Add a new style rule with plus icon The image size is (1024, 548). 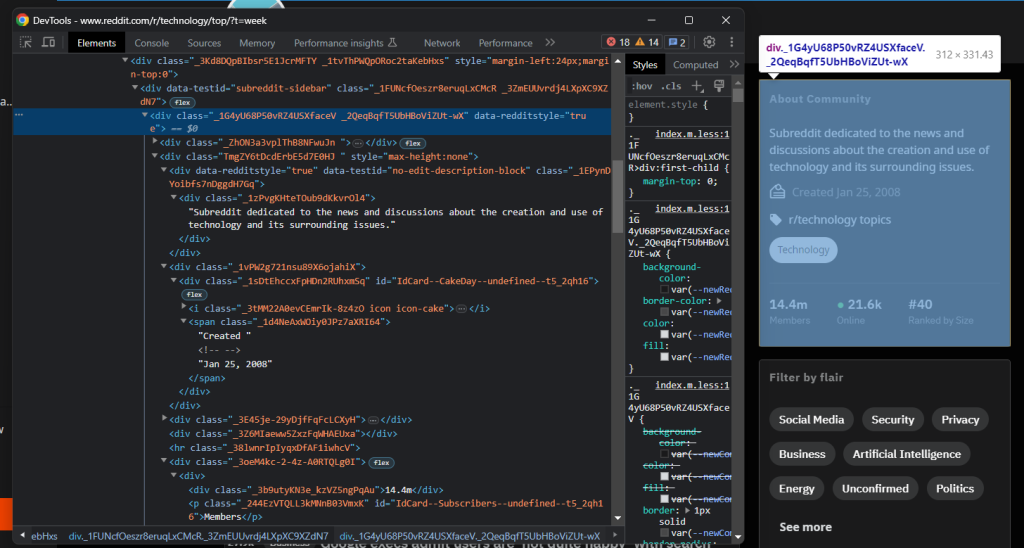coord(698,86)
